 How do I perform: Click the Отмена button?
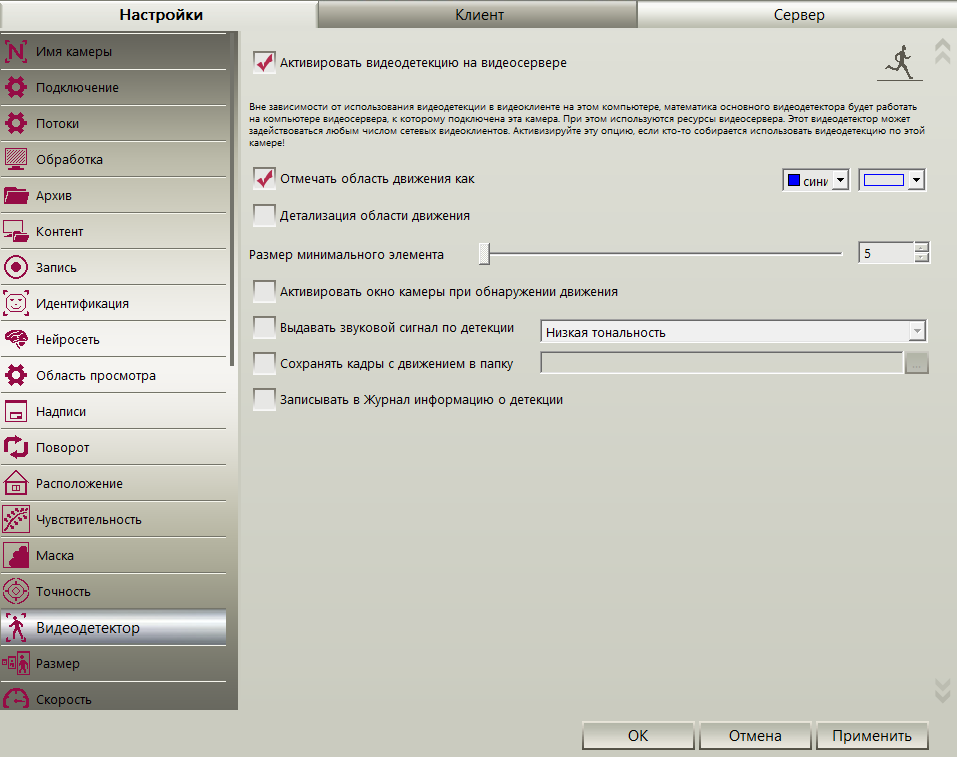755,736
